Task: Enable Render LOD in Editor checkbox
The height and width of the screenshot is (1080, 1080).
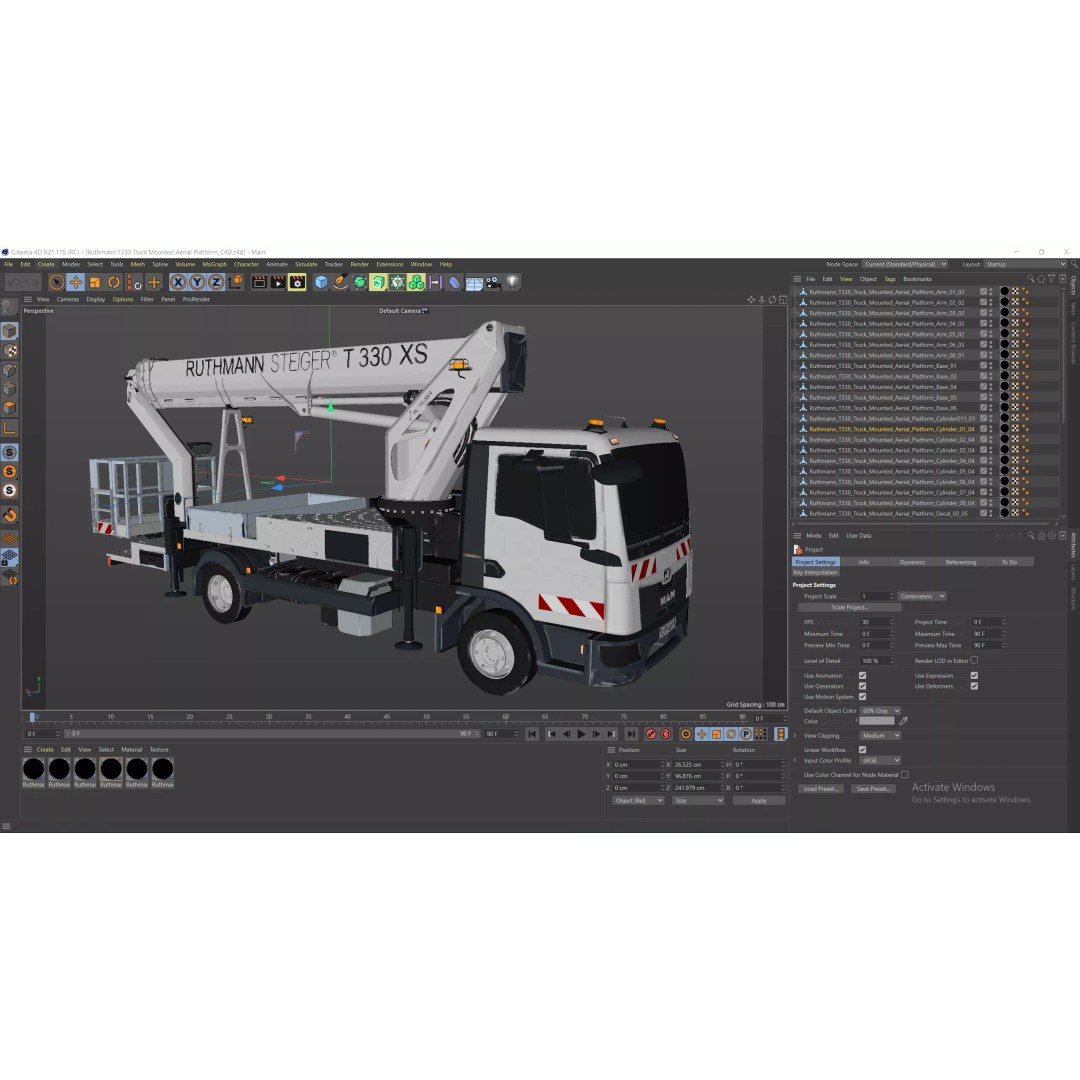Action: tap(974, 661)
